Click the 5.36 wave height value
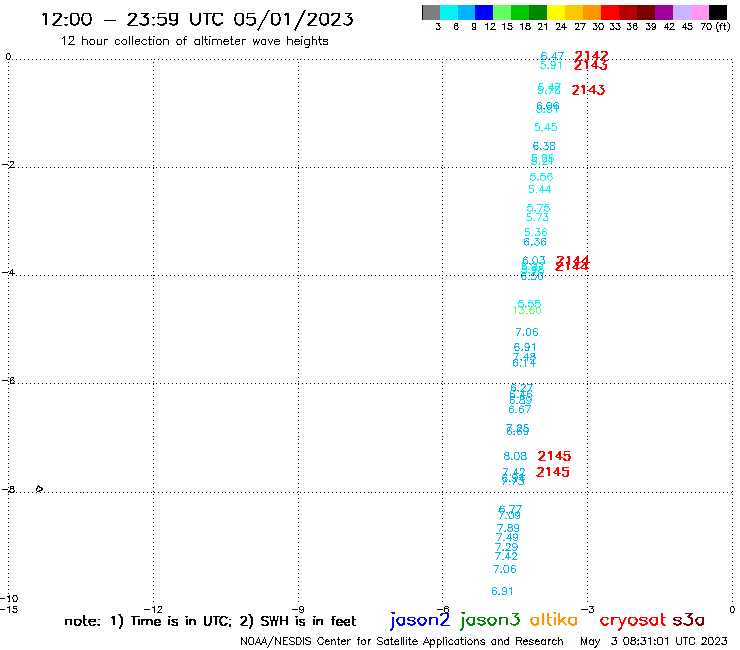This screenshot has height=650, width=740. pos(536,232)
